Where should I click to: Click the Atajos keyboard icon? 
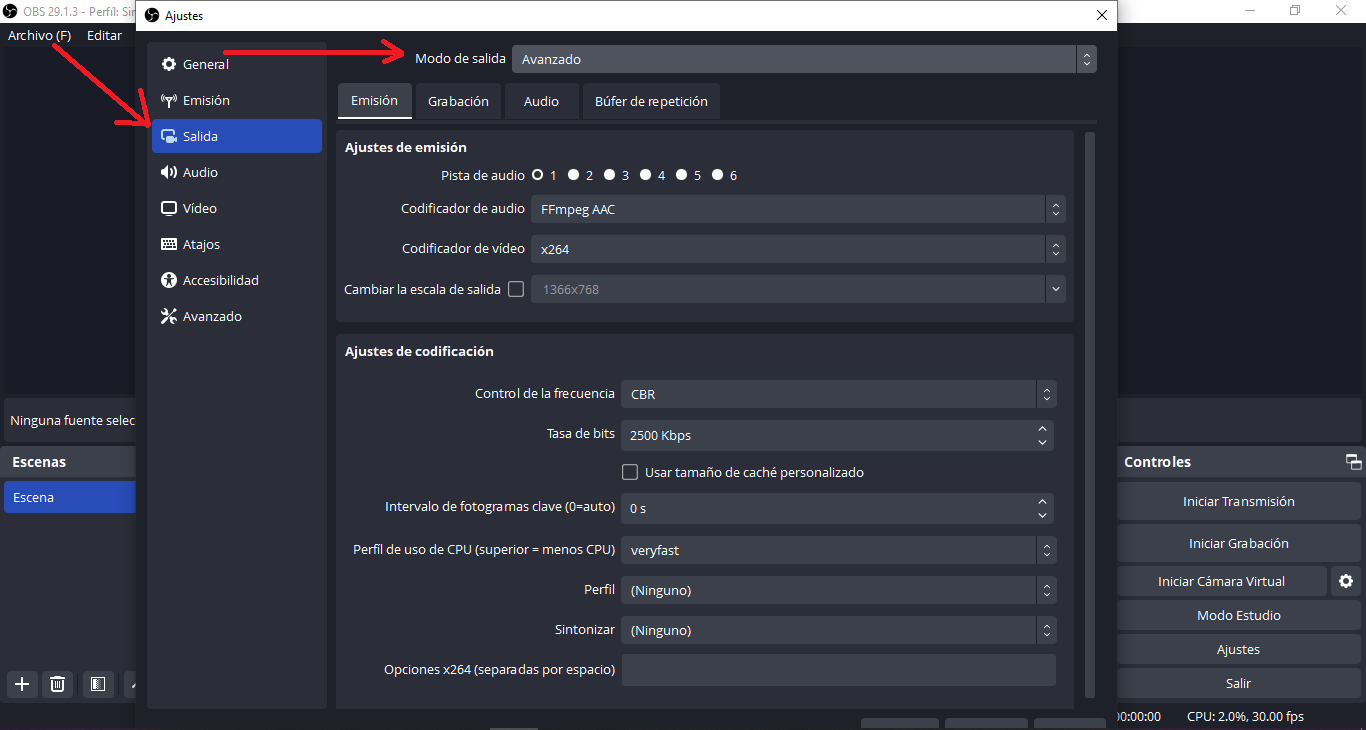tap(169, 245)
